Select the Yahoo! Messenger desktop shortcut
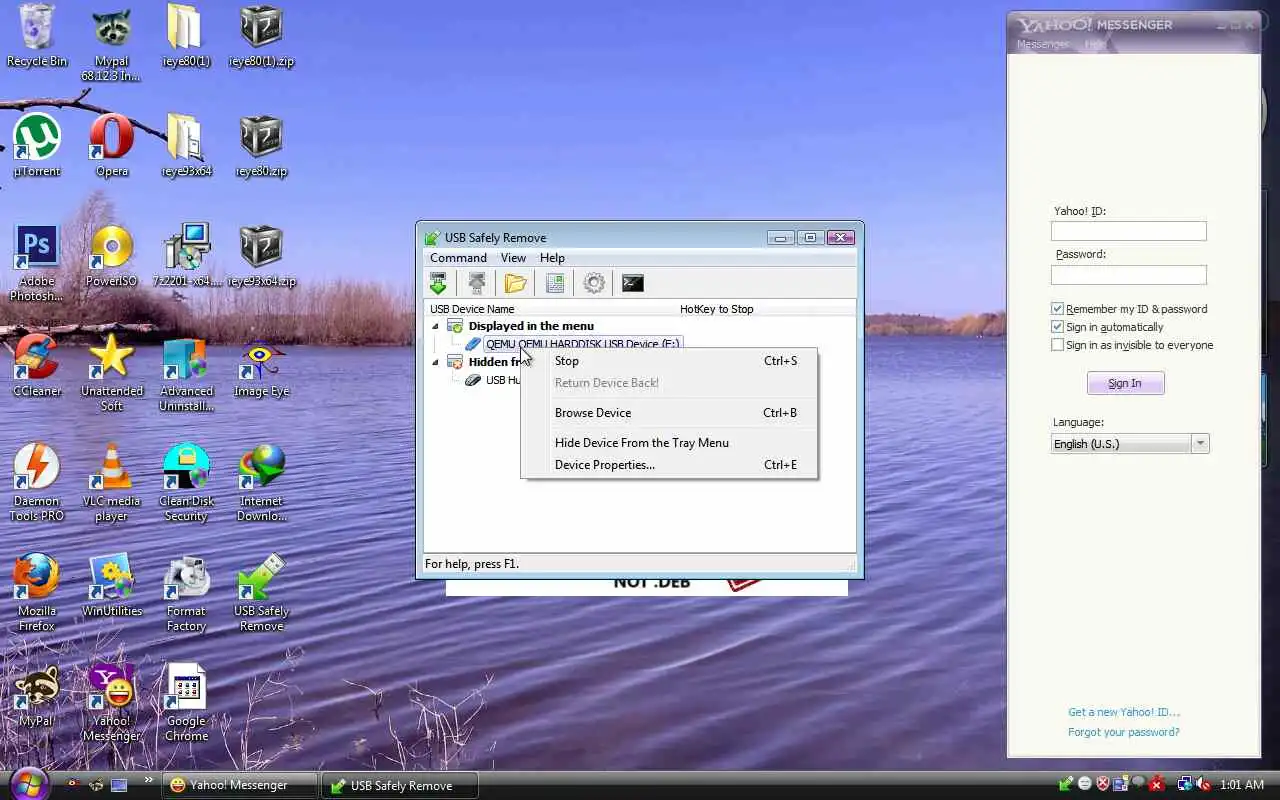The height and width of the screenshot is (800, 1280). pyautogui.click(x=111, y=703)
